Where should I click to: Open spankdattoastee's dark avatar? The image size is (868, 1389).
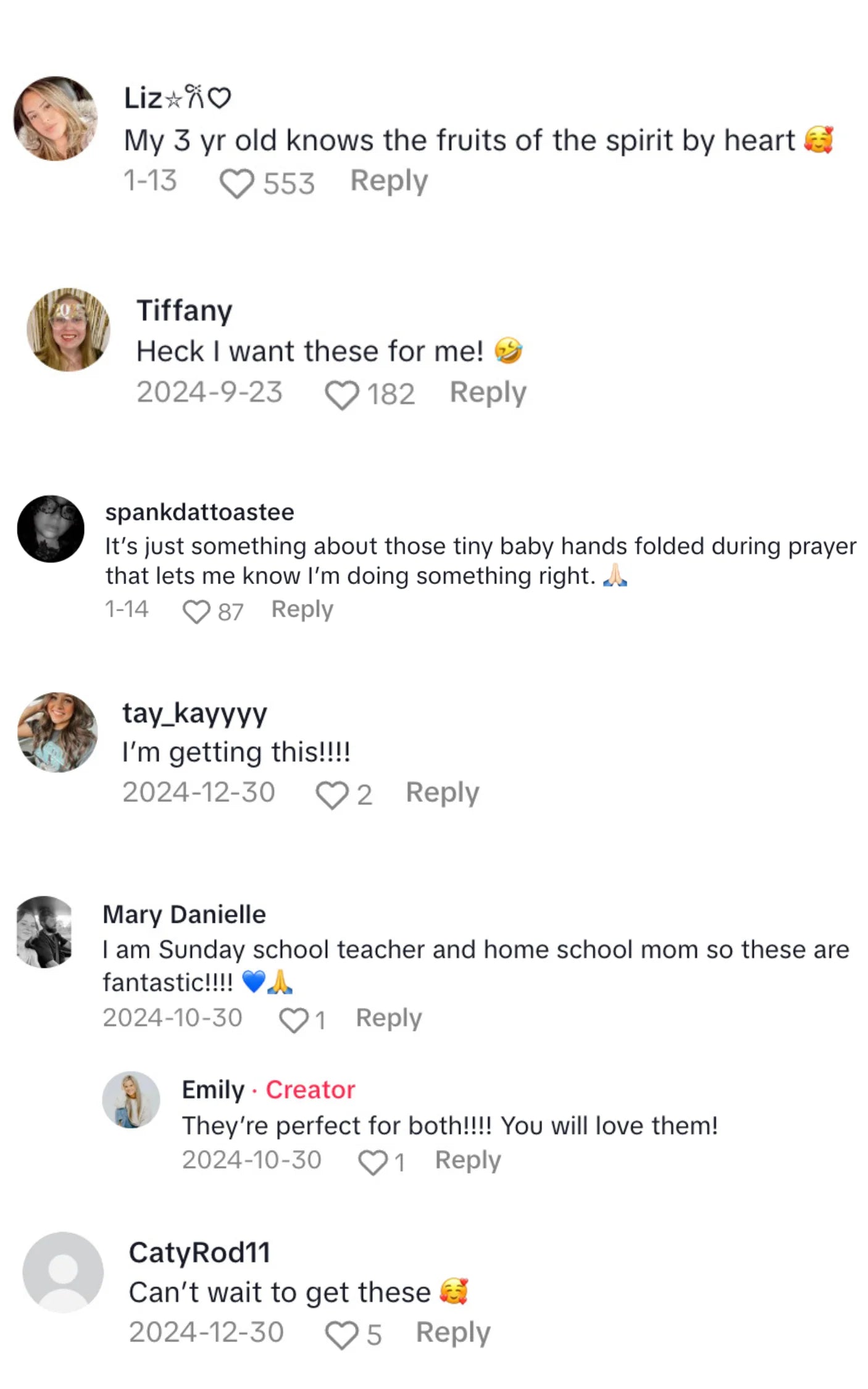click(51, 528)
